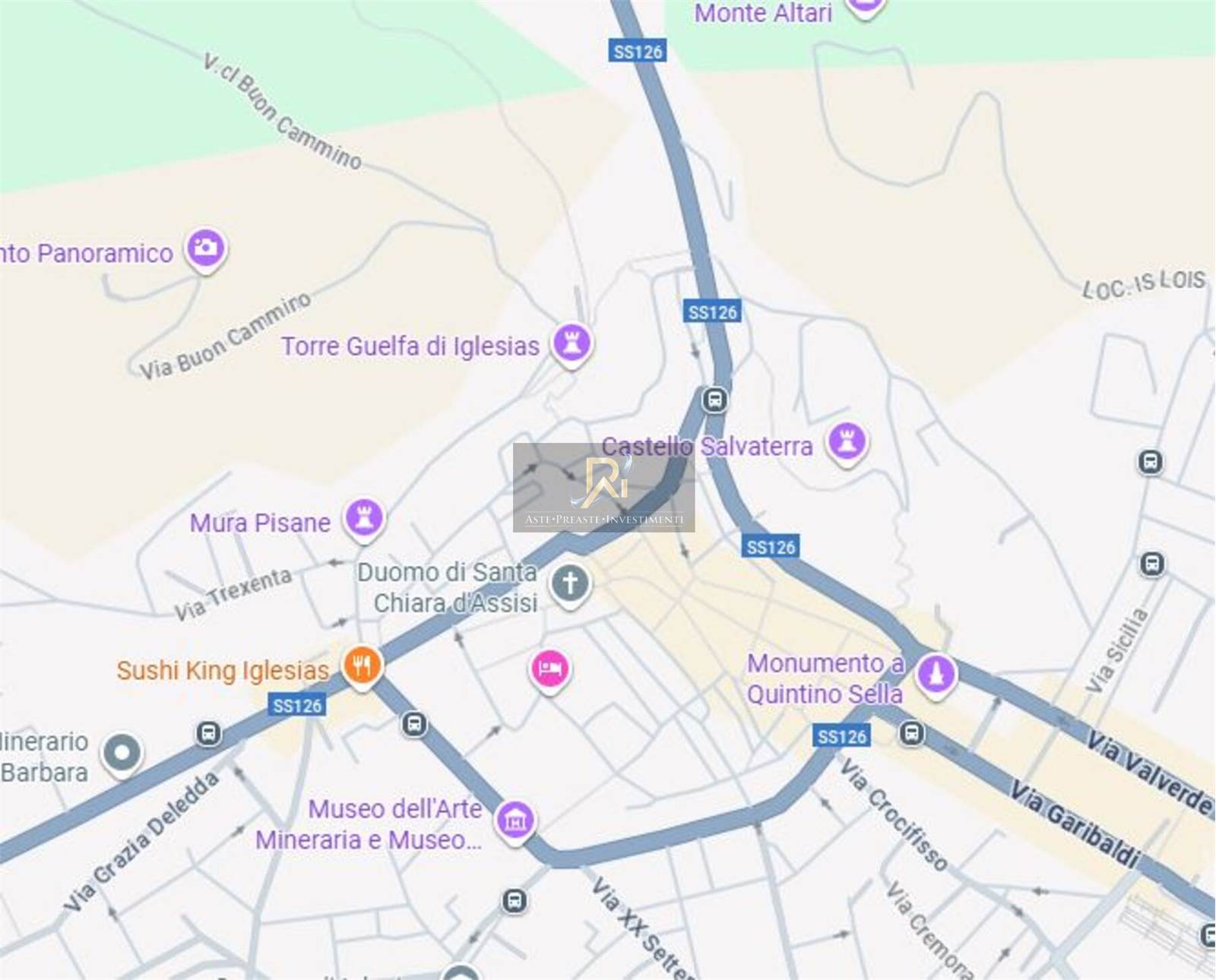Screen dimensions: 1216x980
Task: Click the grey marker beside Barbara label
Action: click(x=122, y=754)
